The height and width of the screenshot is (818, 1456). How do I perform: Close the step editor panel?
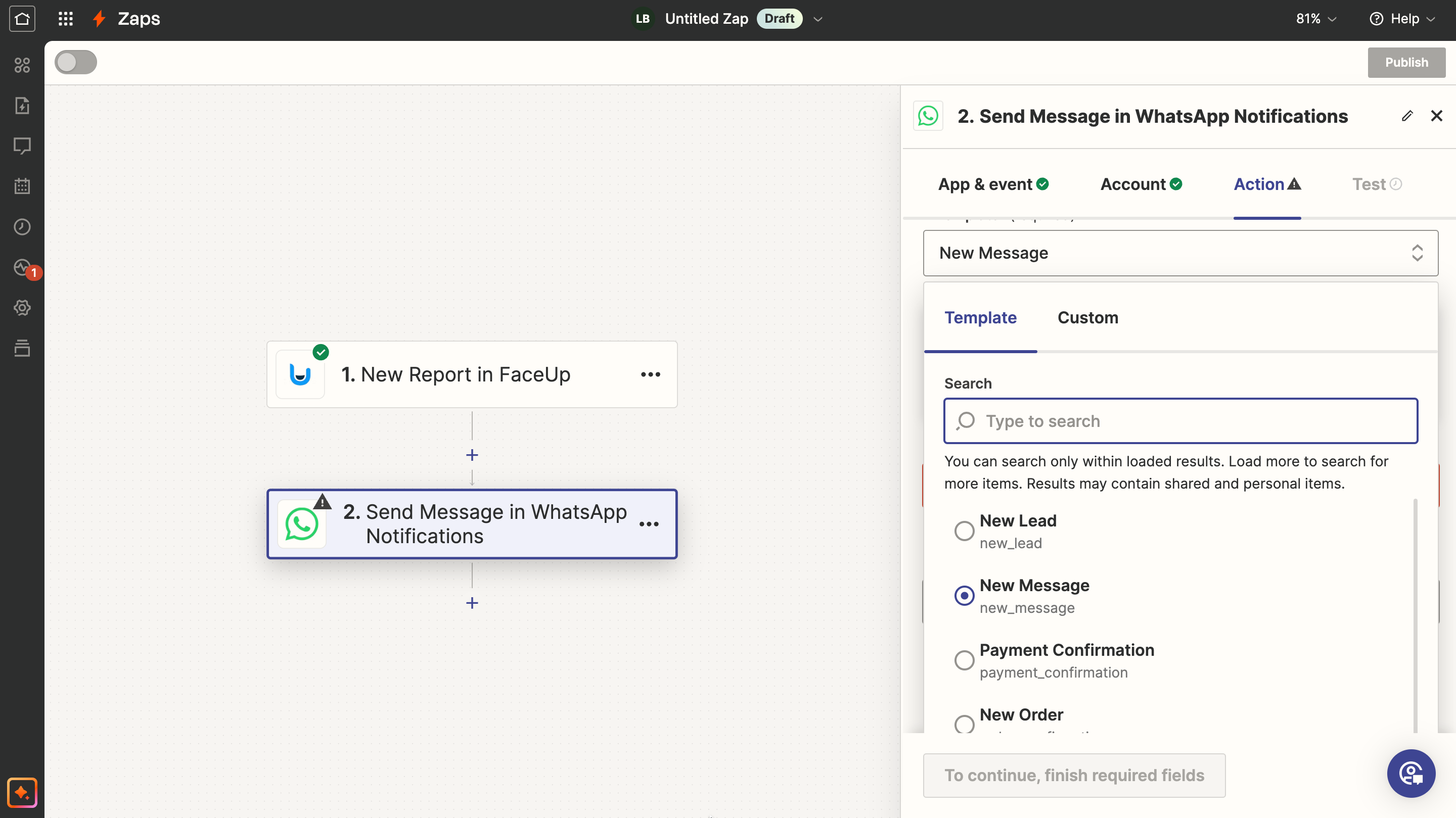coord(1436,116)
